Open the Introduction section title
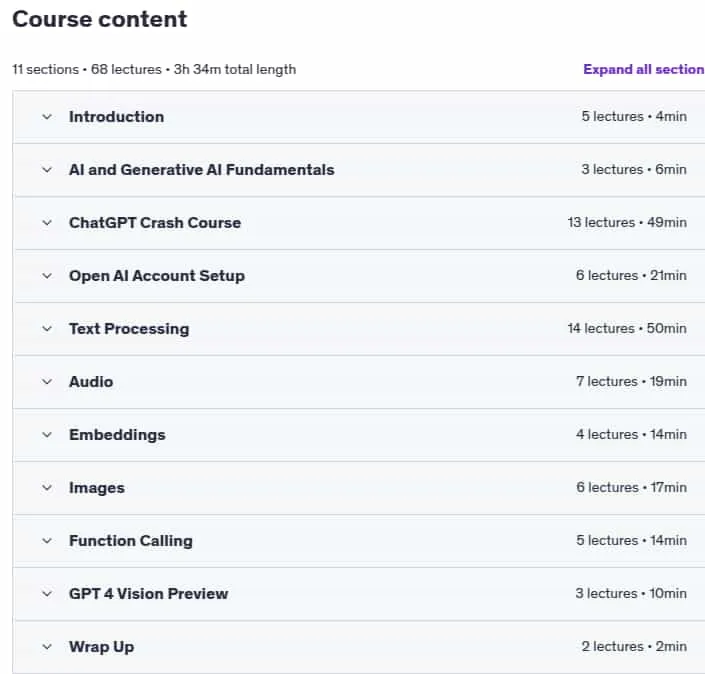705x674 pixels. point(116,117)
